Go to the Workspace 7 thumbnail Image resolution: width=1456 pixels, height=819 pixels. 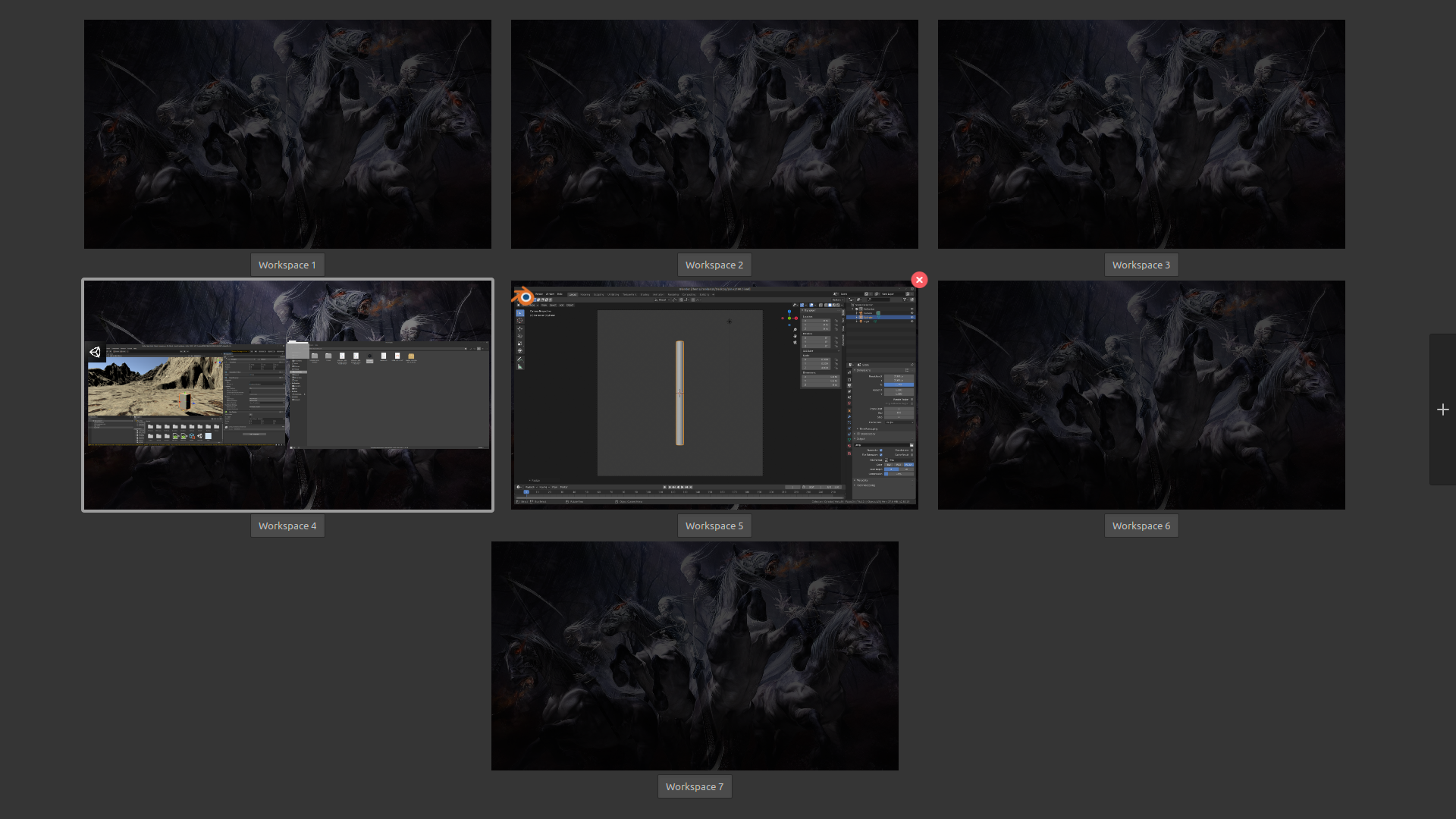pyautogui.click(x=695, y=656)
